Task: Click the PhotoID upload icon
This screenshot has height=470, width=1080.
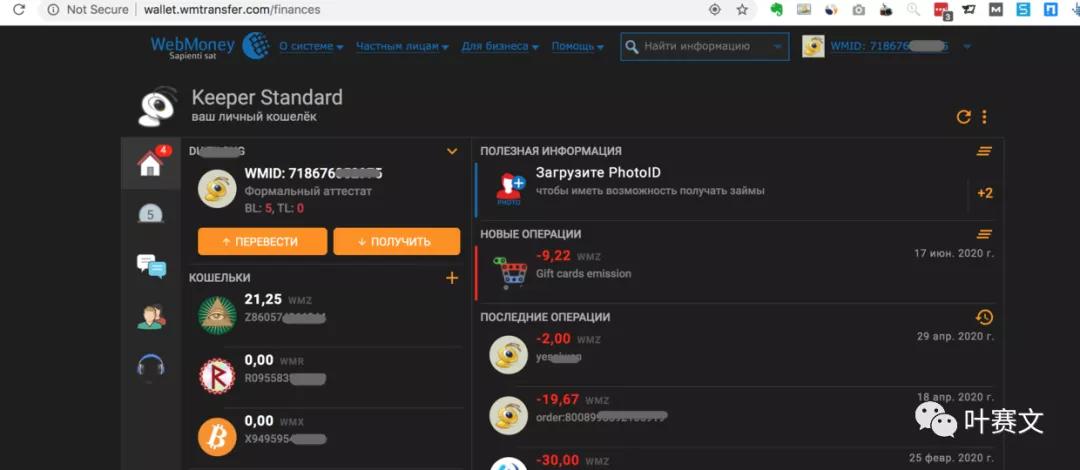Action: [x=510, y=190]
